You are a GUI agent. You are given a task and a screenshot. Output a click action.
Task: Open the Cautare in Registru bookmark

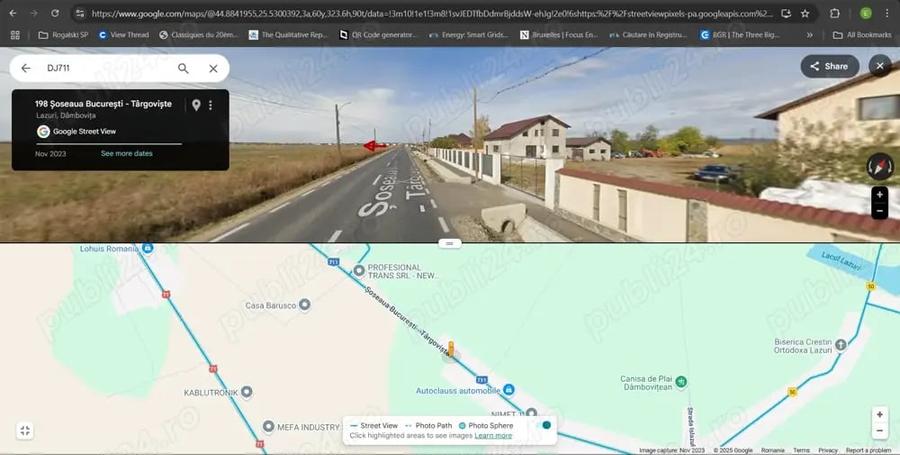(649, 35)
